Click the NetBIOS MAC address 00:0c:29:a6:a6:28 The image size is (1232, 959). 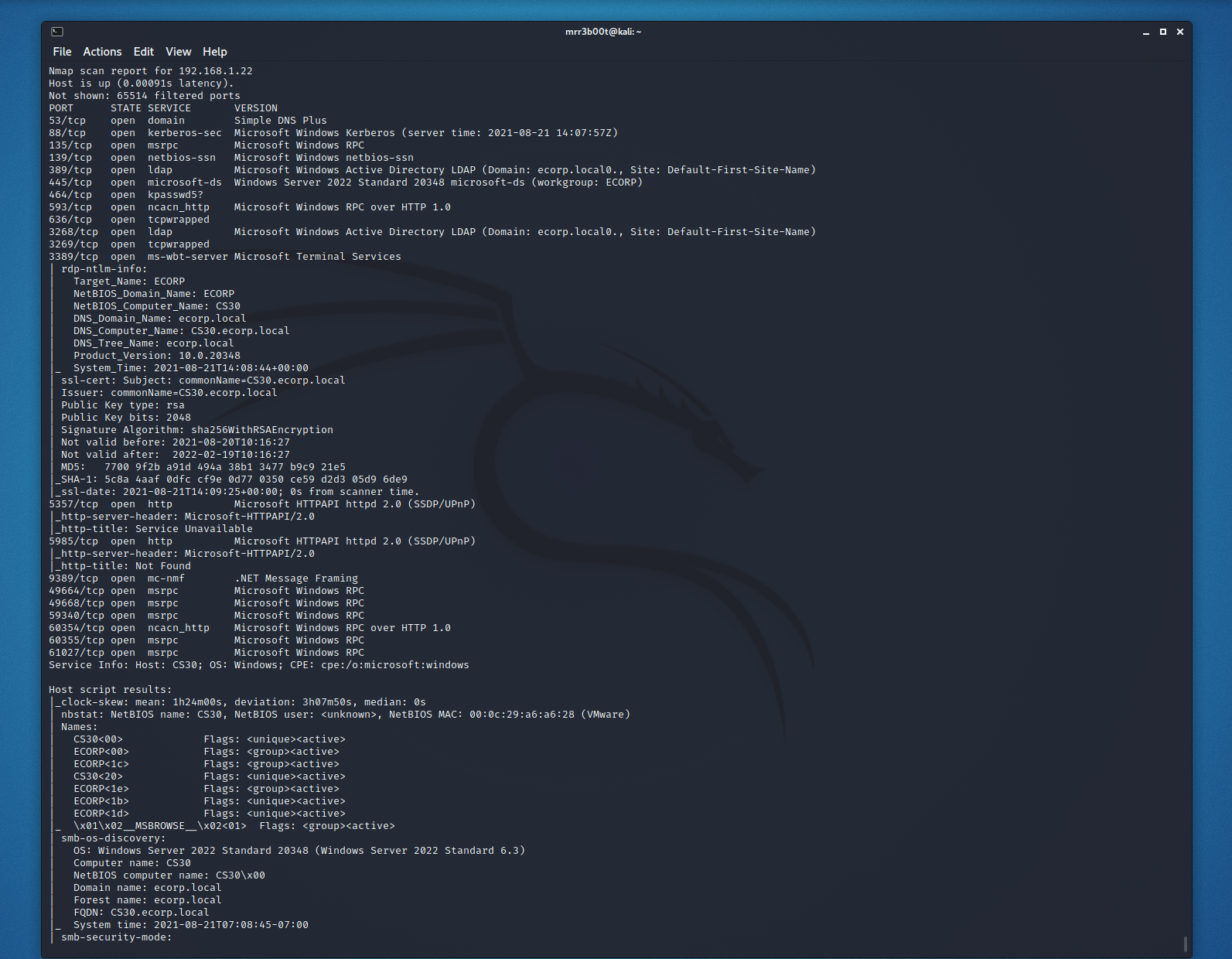click(522, 715)
